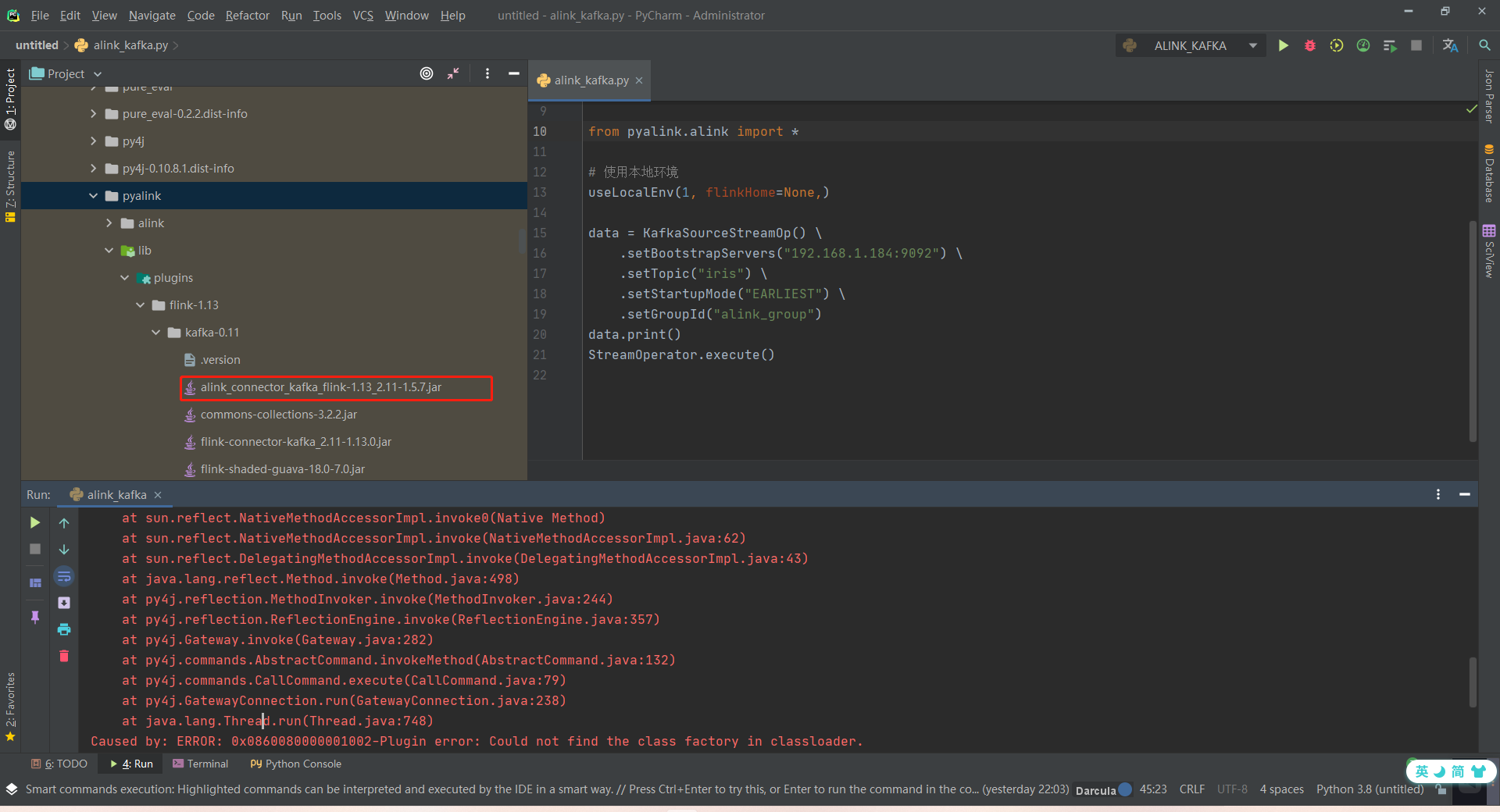The height and width of the screenshot is (812, 1500).
Task: Click Python 3.8 interpreter in status bar
Action: [x=1370, y=789]
